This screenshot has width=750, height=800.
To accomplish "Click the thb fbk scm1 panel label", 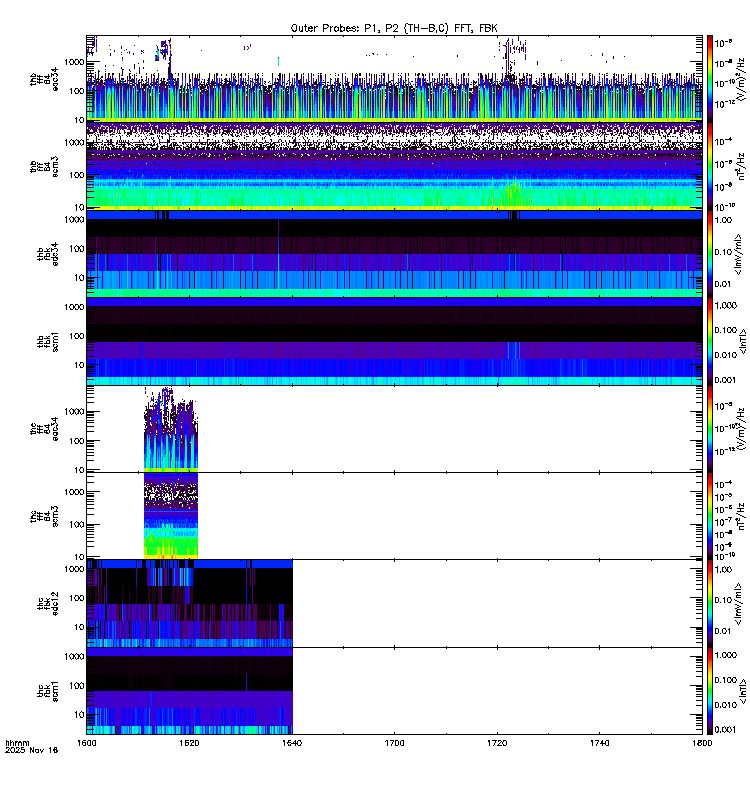I will [47, 341].
